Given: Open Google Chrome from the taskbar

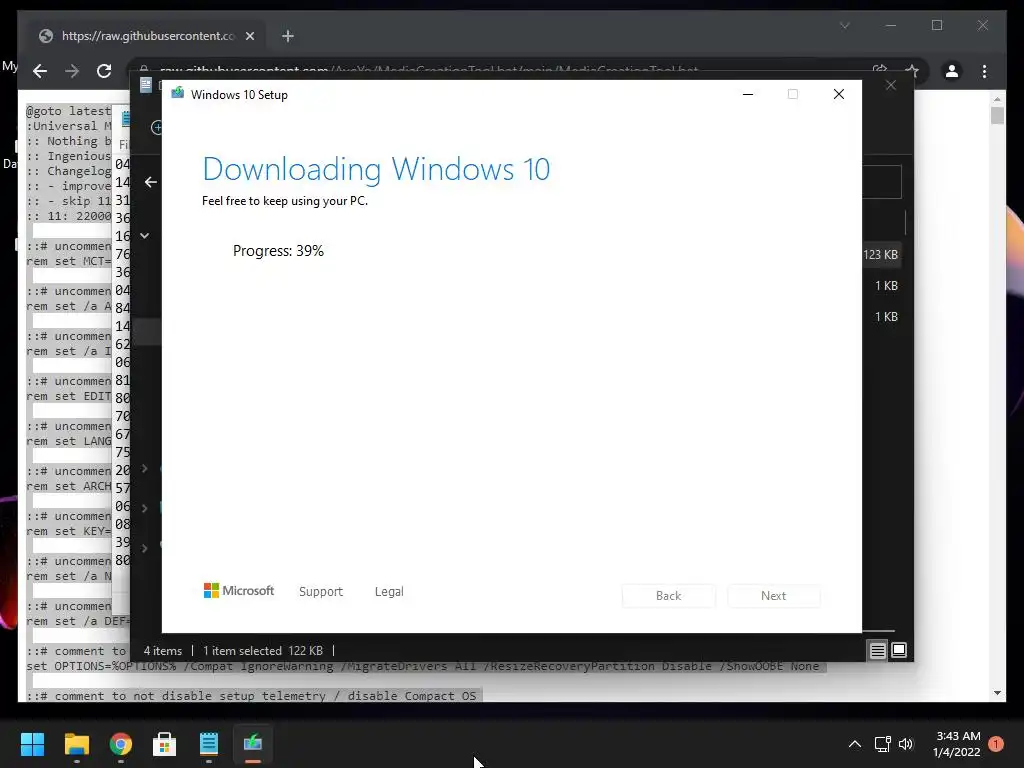Looking at the screenshot, I should [x=121, y=744].
